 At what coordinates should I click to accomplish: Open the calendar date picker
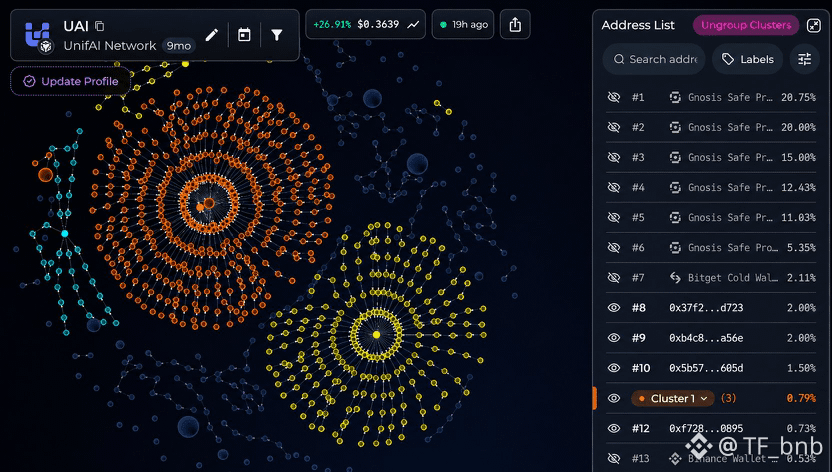click(244, 35)
